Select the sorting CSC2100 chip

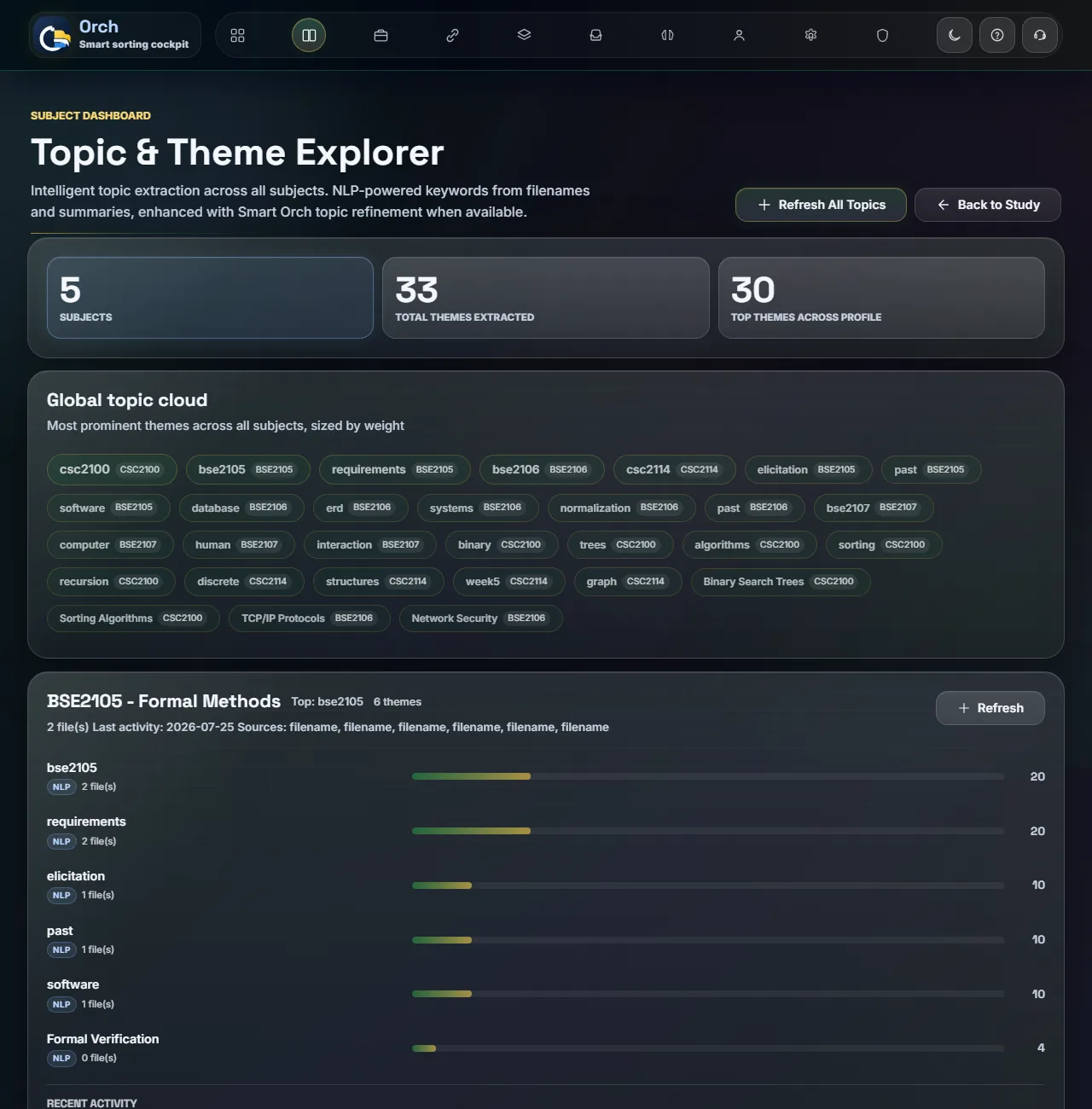pyautogui.click(x=884, y=544)
